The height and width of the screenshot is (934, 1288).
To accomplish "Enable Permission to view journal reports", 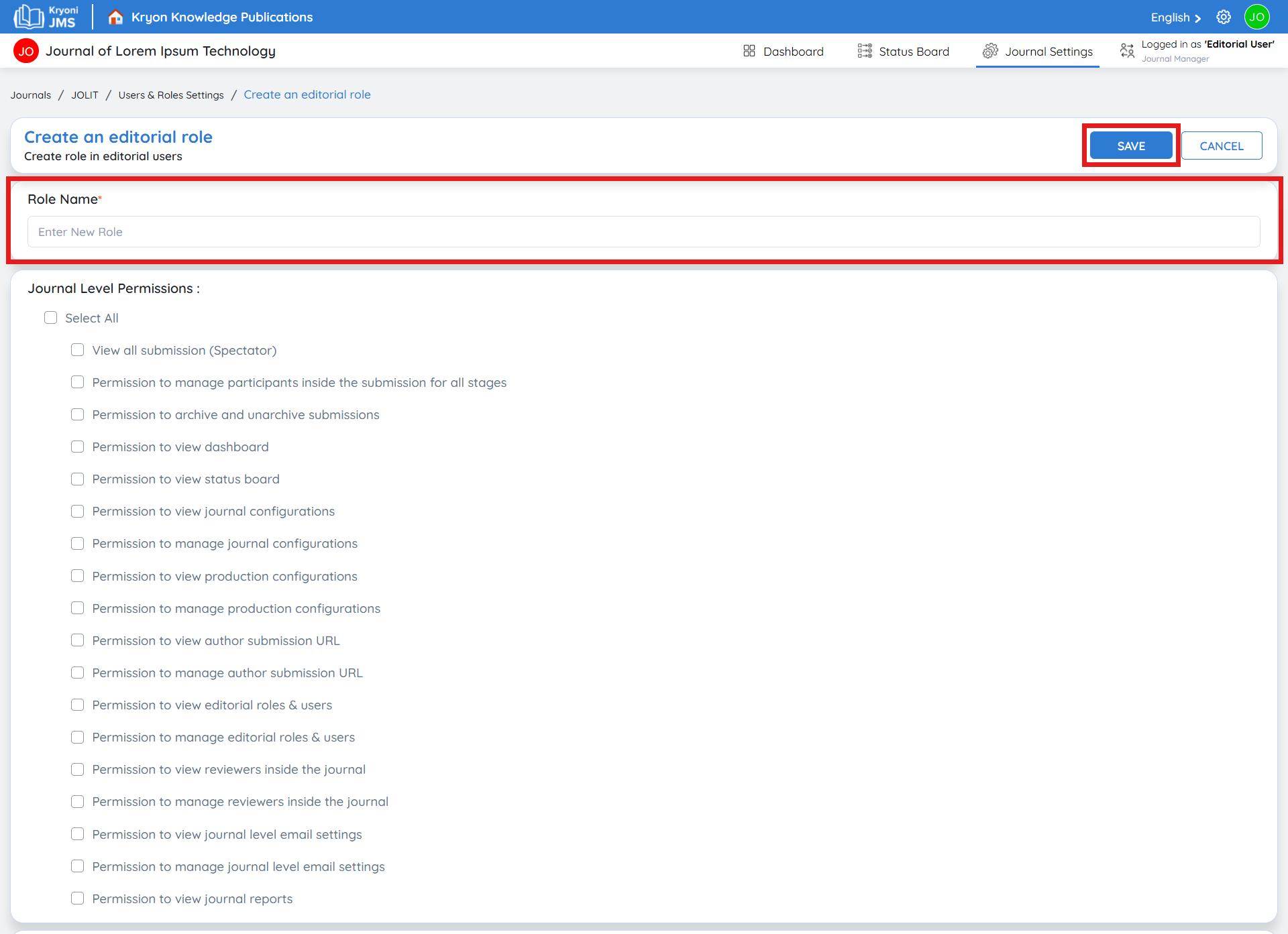I will point(78,898).
